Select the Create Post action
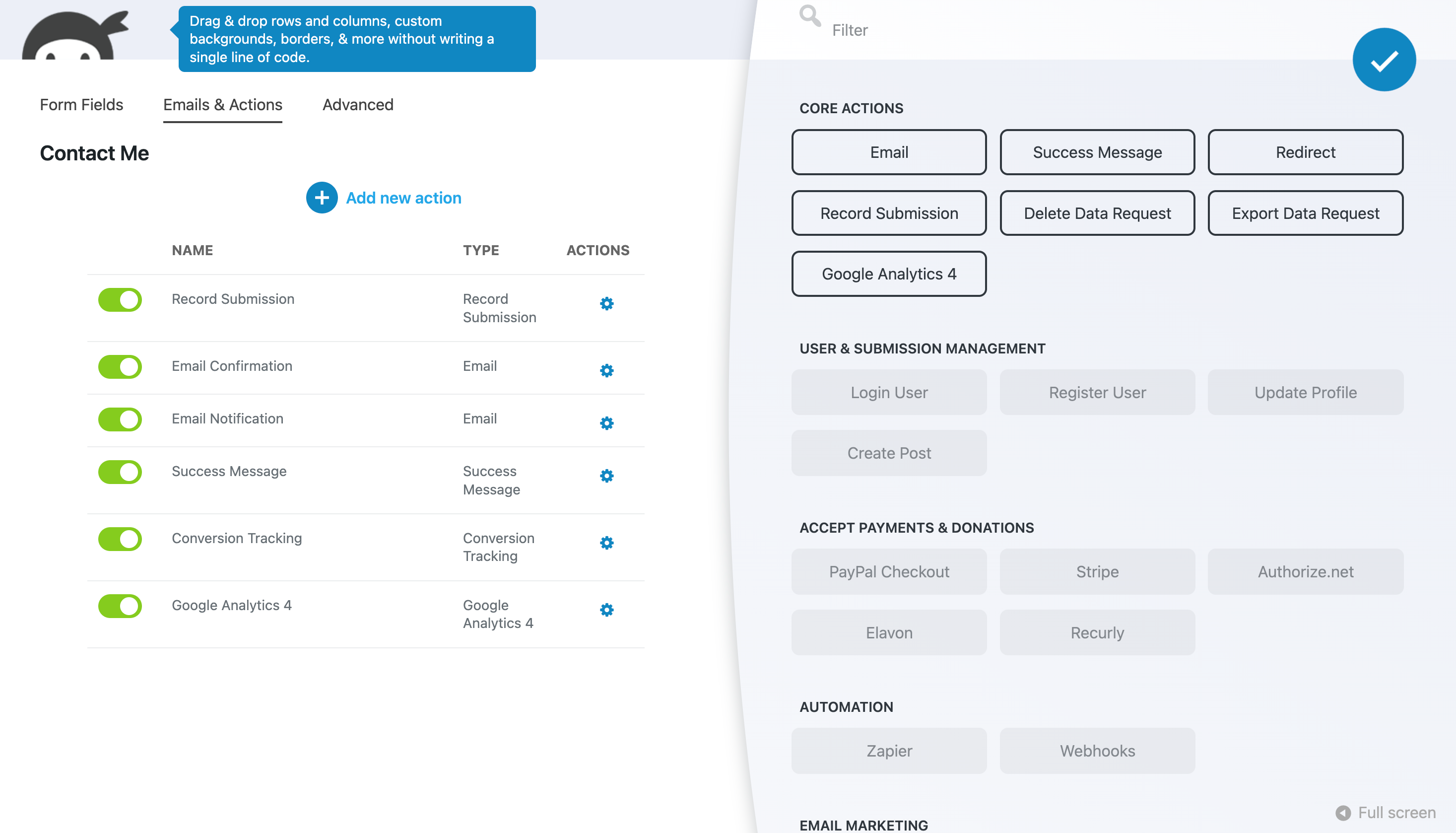 pos(889,453)
